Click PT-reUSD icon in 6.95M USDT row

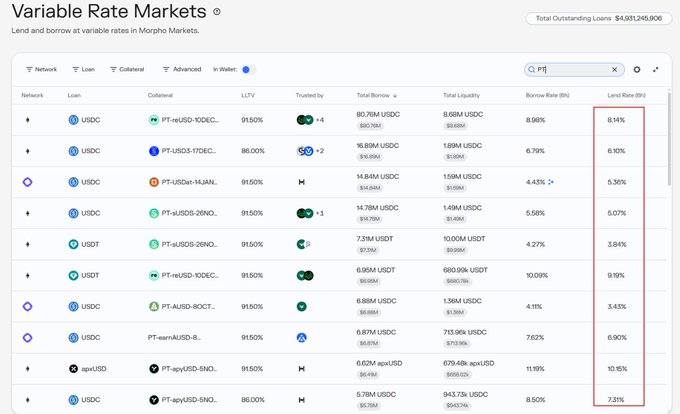154,275
